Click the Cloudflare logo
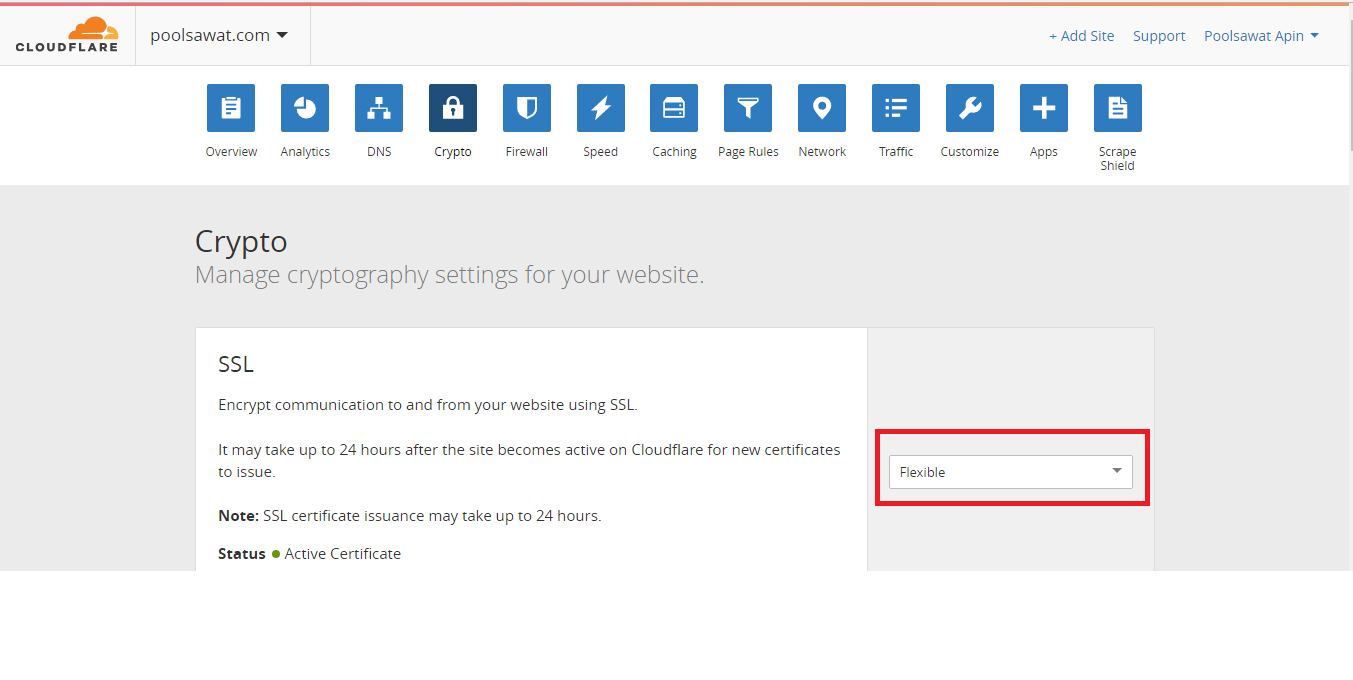Viewport: 1353px width, 680px height. [x=67, y=35]
